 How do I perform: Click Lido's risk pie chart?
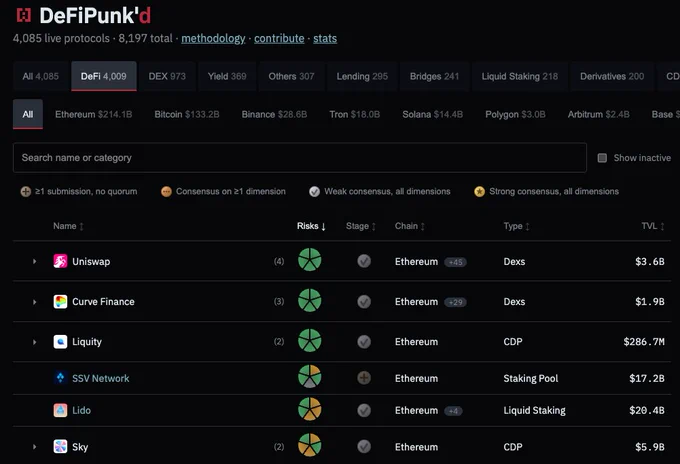[x=310, y=409]
